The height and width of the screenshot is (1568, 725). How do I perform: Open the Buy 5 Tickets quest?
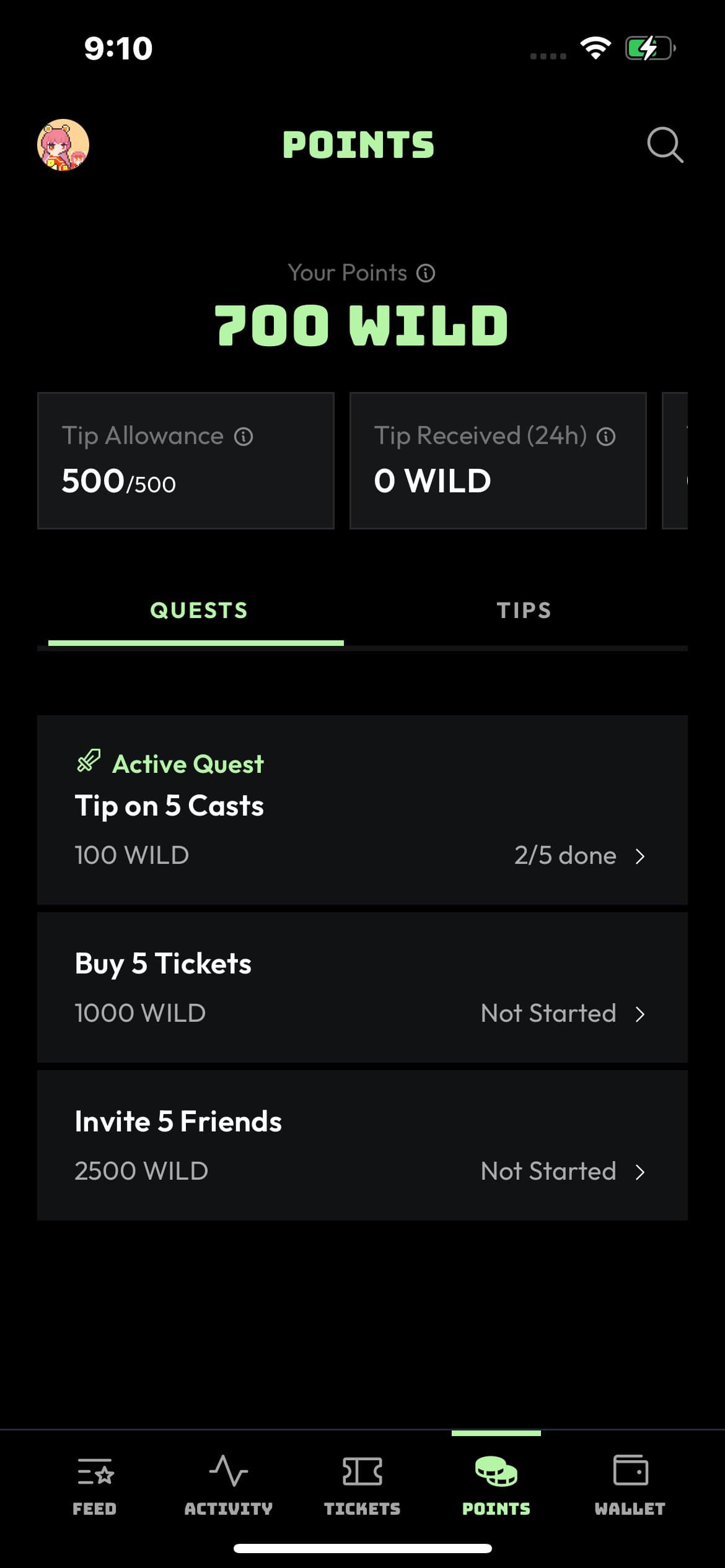(362, 987)
